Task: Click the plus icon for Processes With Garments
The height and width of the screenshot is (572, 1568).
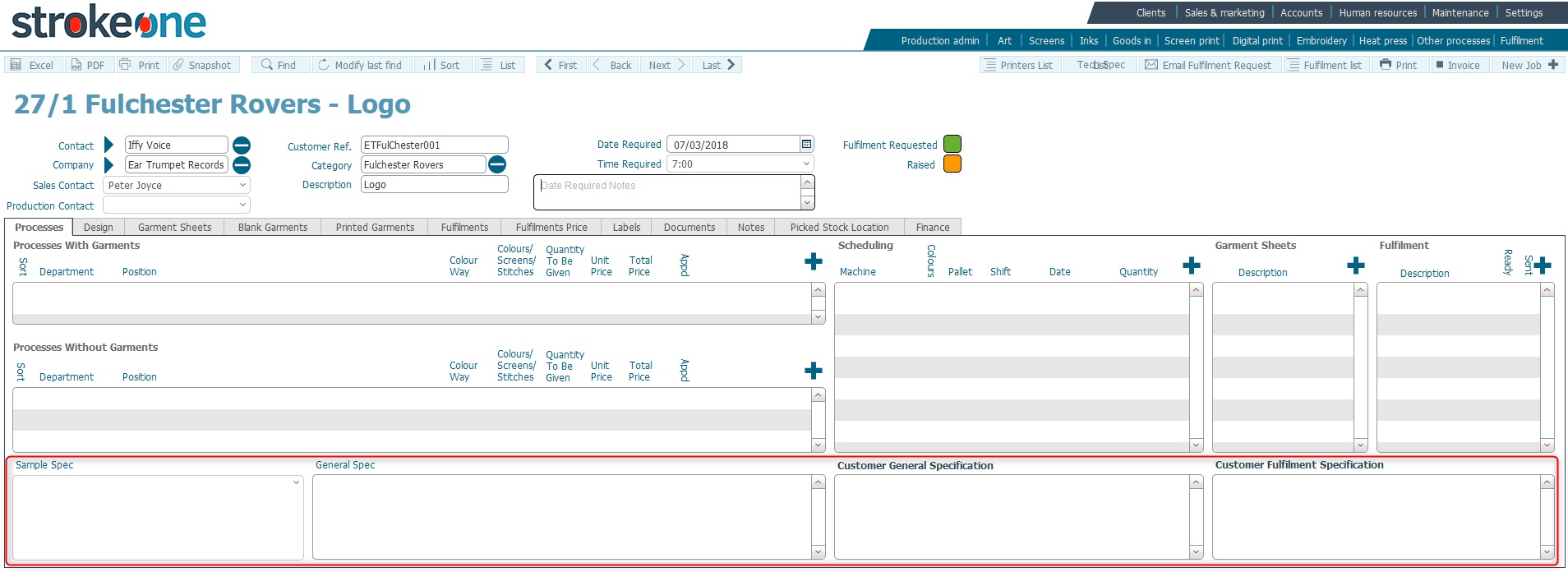Action: coord(813,261)
